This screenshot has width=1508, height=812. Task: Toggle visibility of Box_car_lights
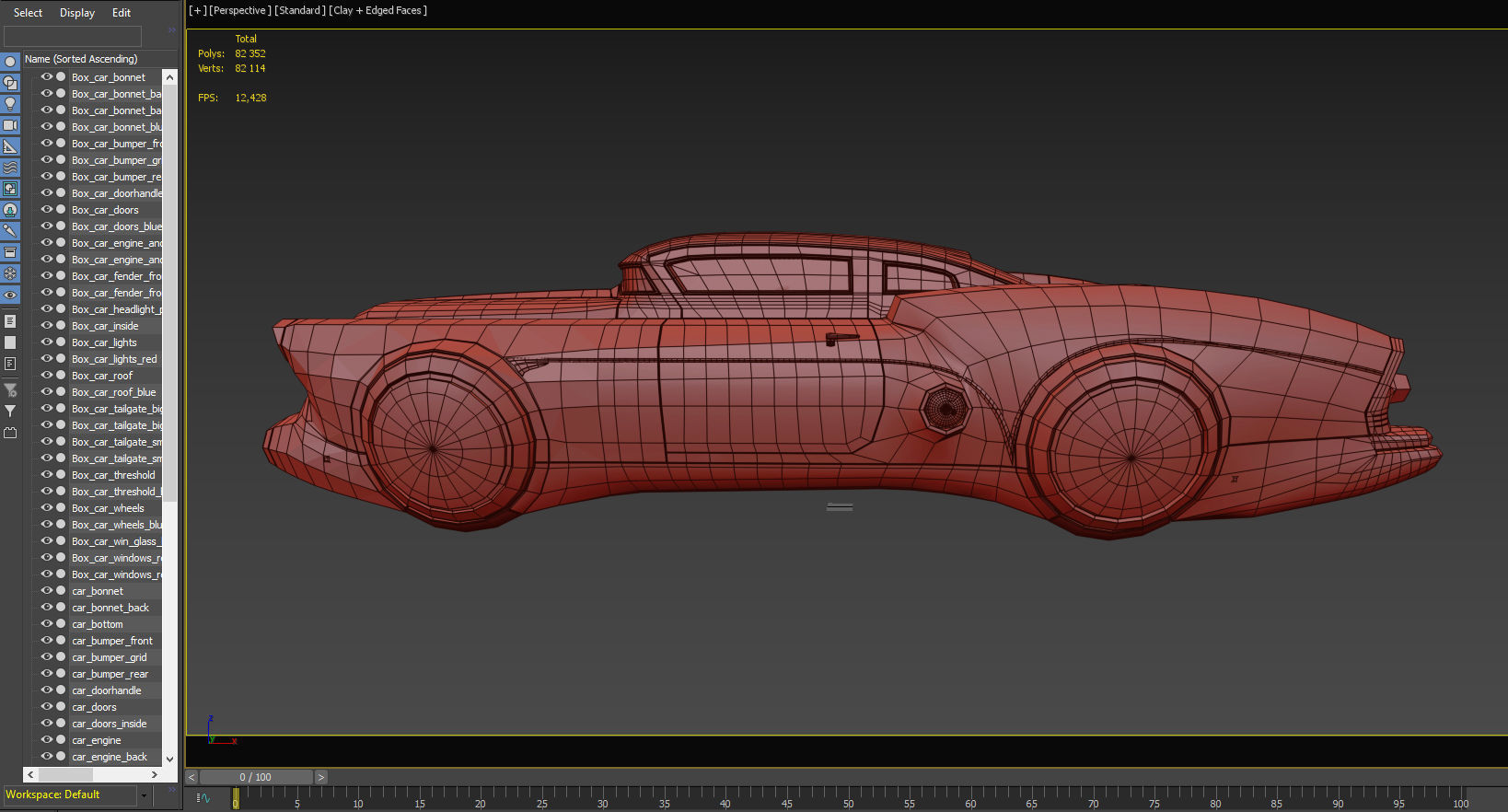click(47, 342)
